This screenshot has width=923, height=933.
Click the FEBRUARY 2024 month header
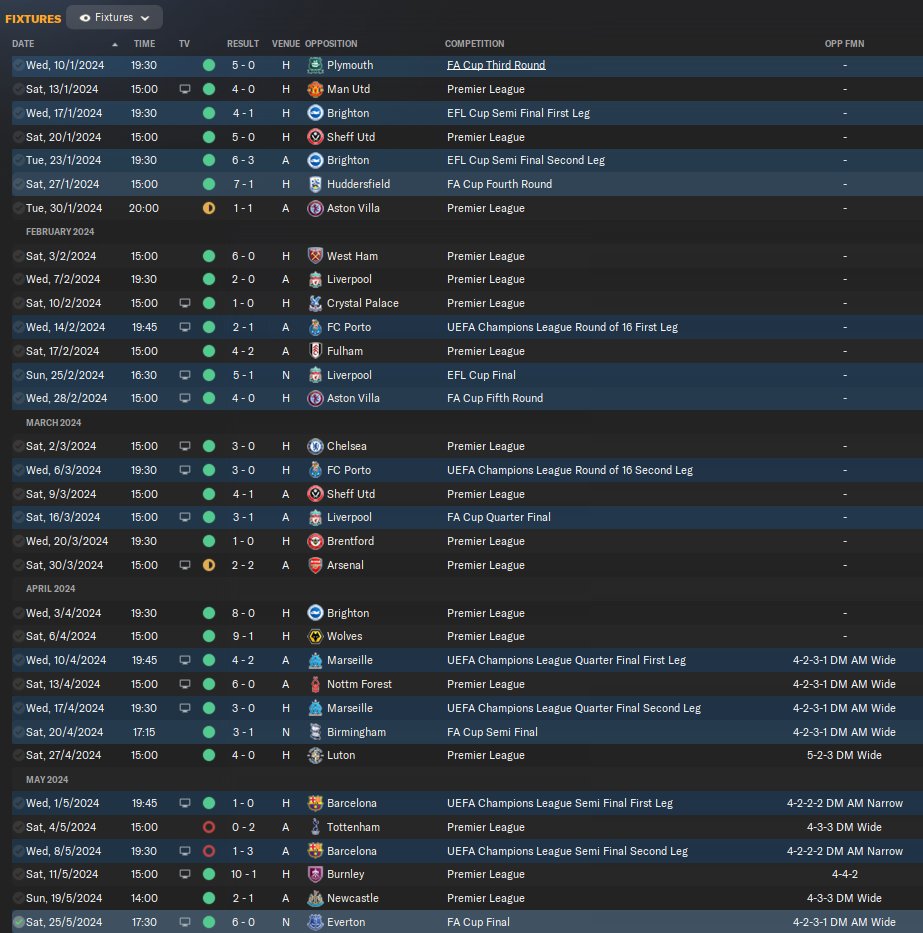[x=60, y=231]
